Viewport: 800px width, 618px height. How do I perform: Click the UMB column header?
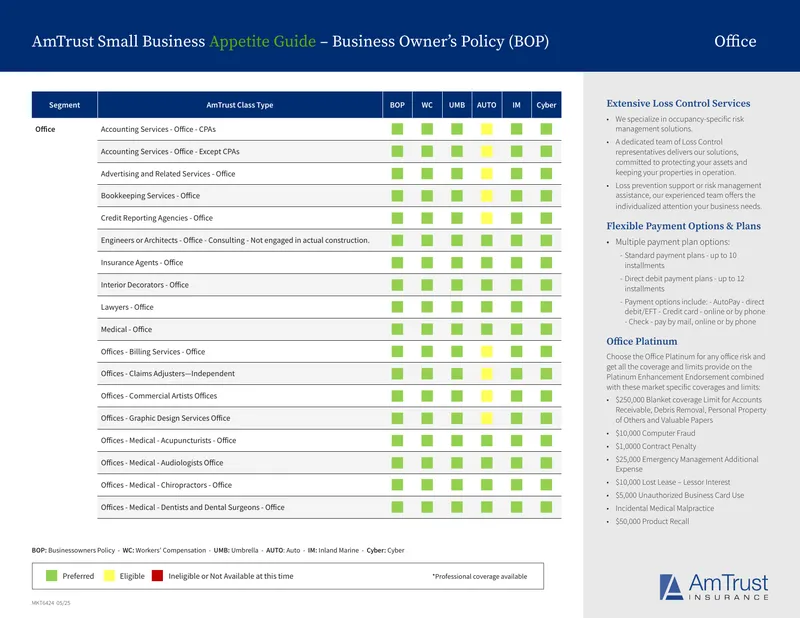(x=457, y=105)
